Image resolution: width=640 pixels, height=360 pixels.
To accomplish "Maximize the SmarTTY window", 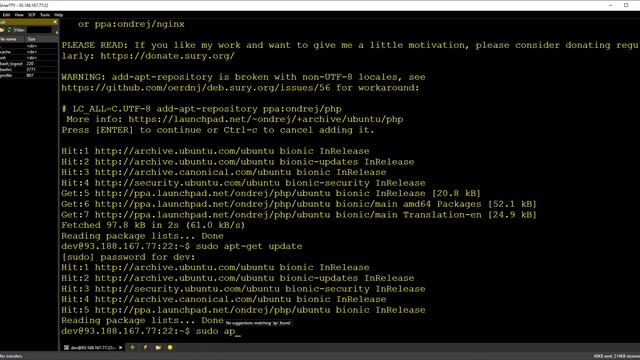I will point(626,5).
